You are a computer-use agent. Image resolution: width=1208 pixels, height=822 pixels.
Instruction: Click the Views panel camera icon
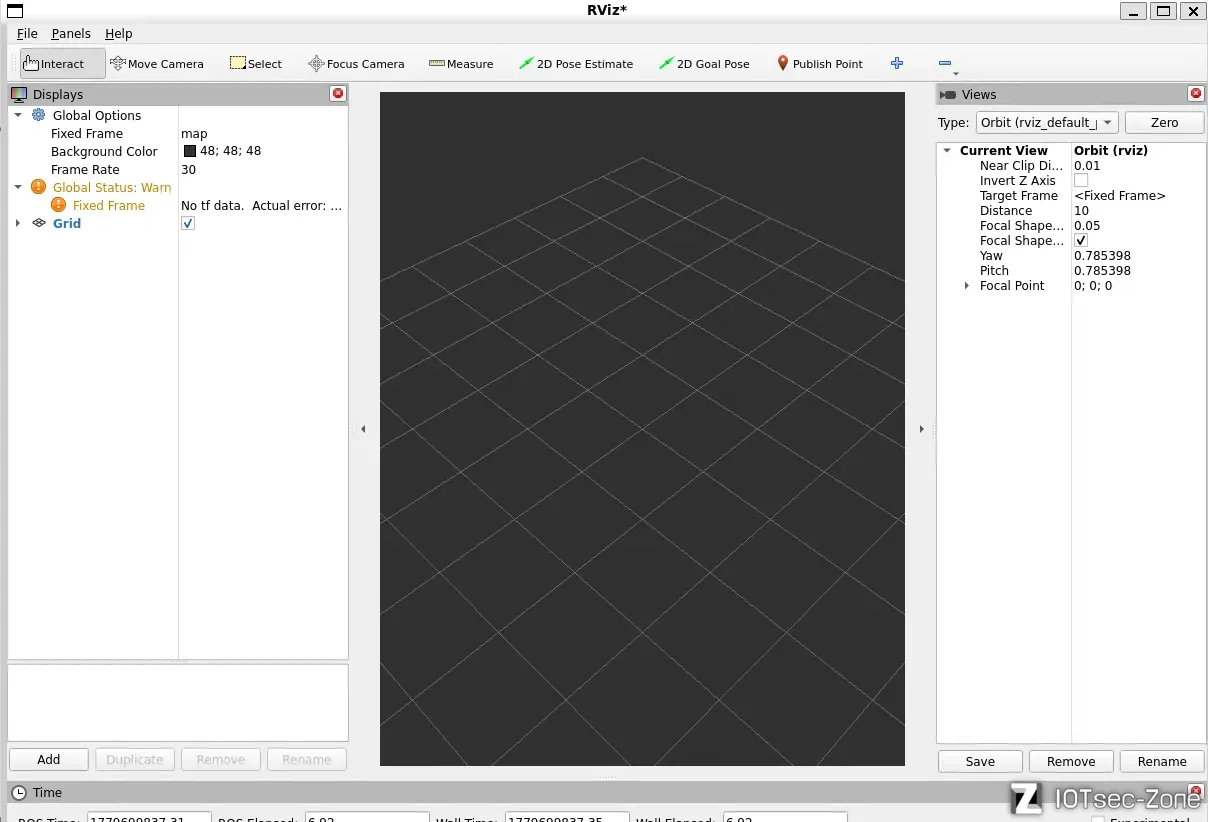pos(948,94)
